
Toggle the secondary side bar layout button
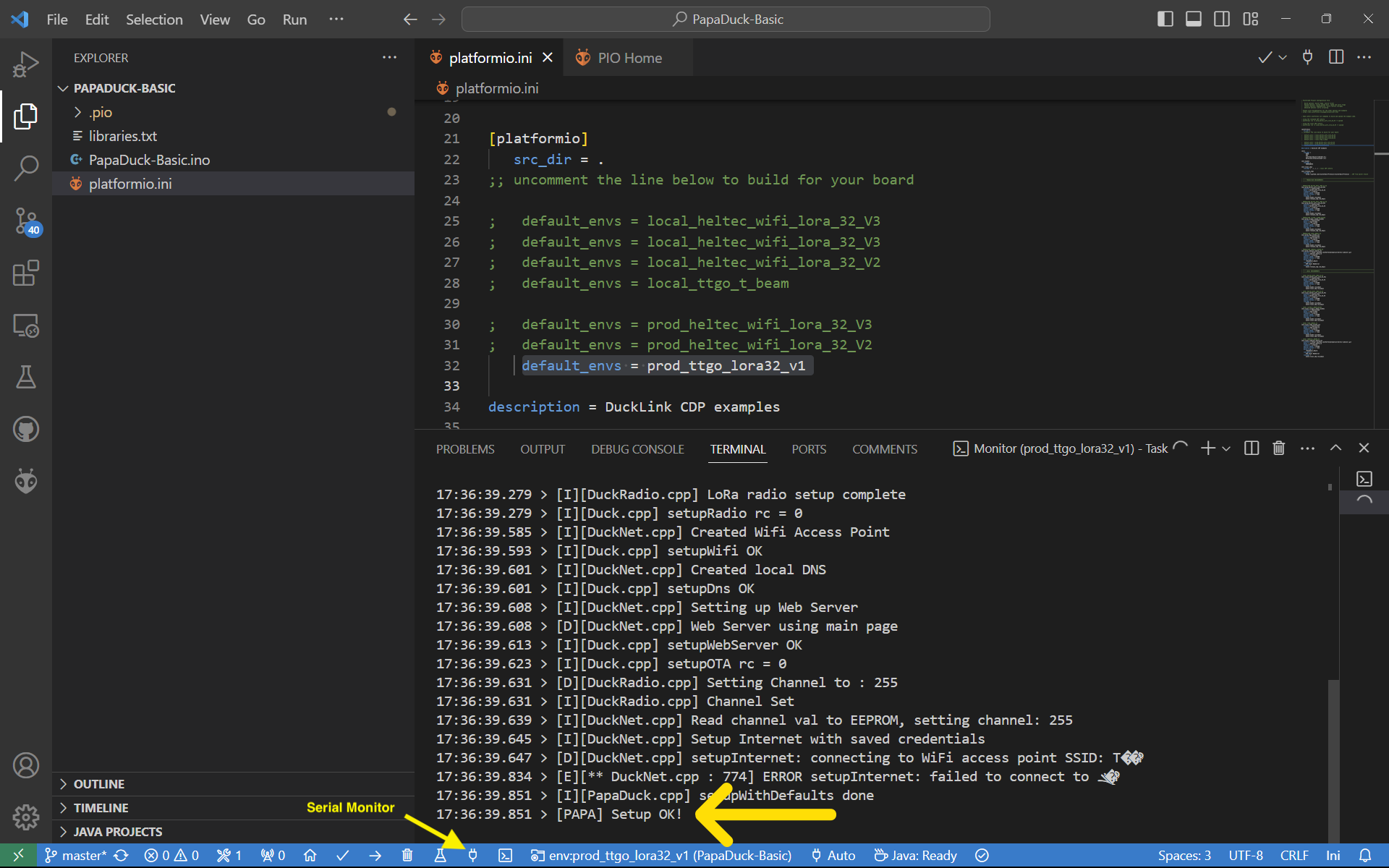point(1222,20)
